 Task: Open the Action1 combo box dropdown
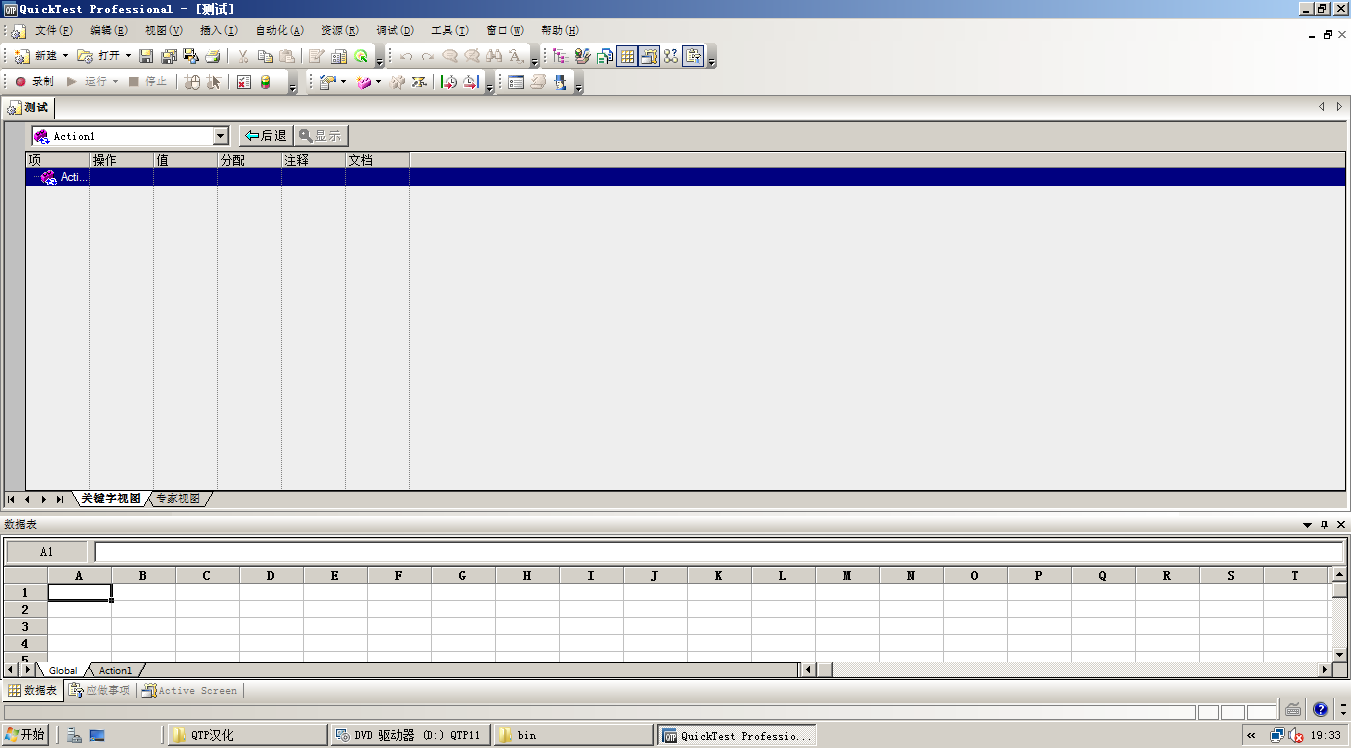221,136
